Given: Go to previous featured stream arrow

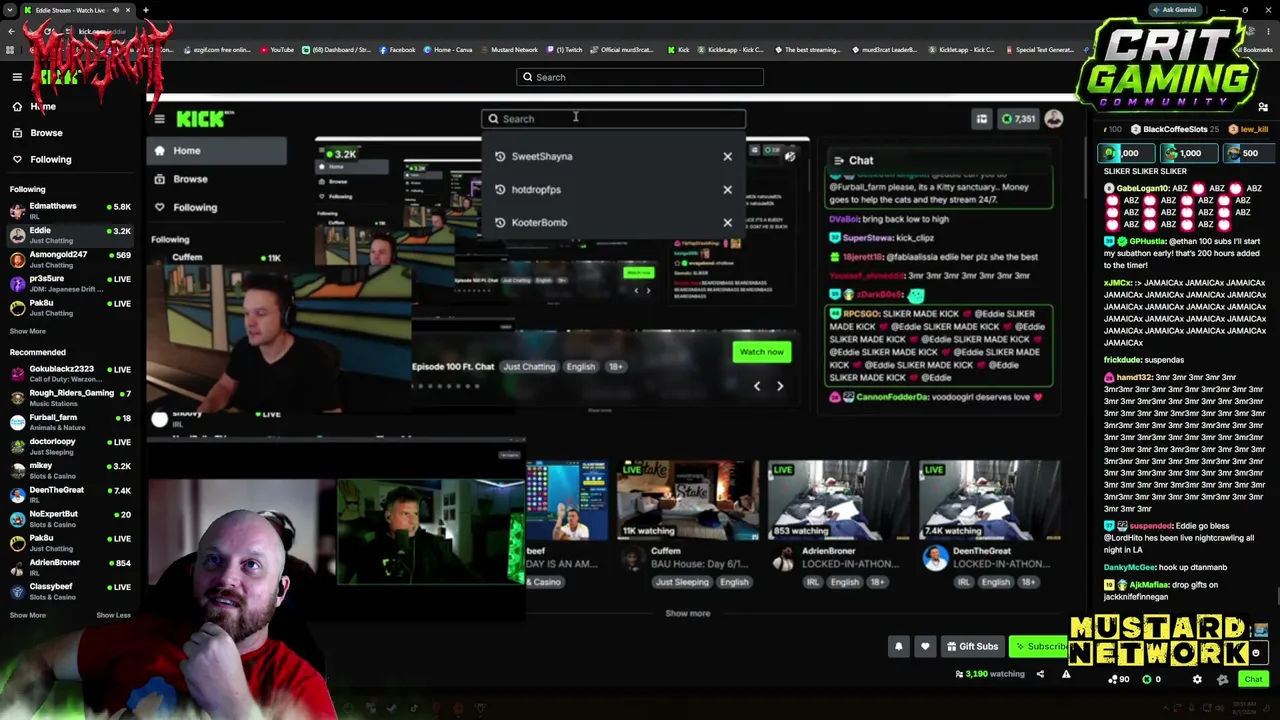Looking at the screenshot, I should [x=756, y=385].
